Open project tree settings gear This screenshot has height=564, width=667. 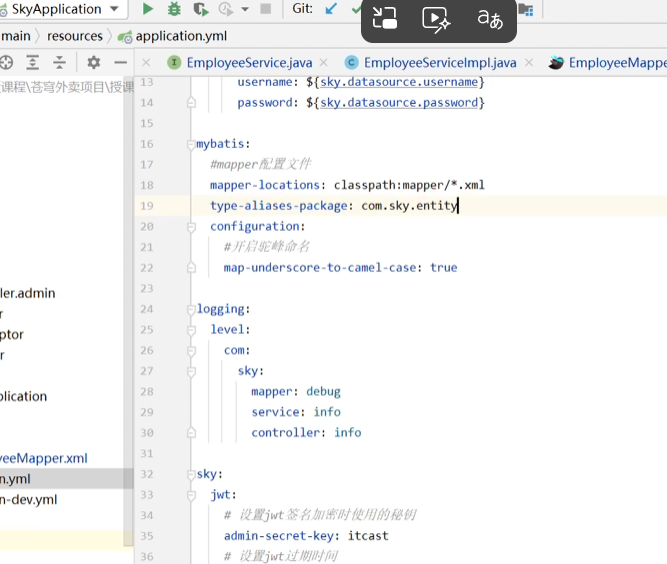[94, 63]
